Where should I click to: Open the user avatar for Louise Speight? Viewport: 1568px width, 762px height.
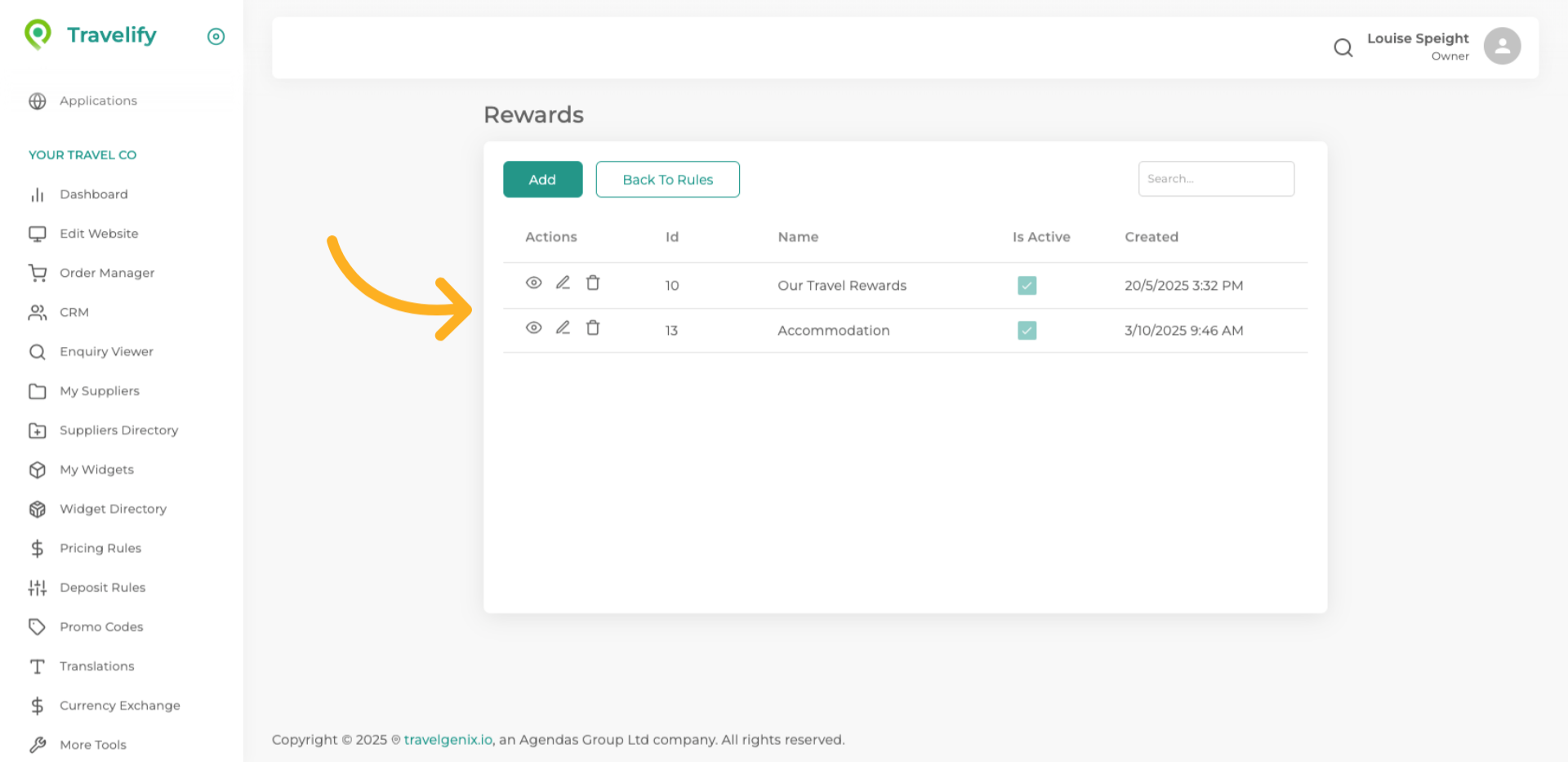point(1501,46)
